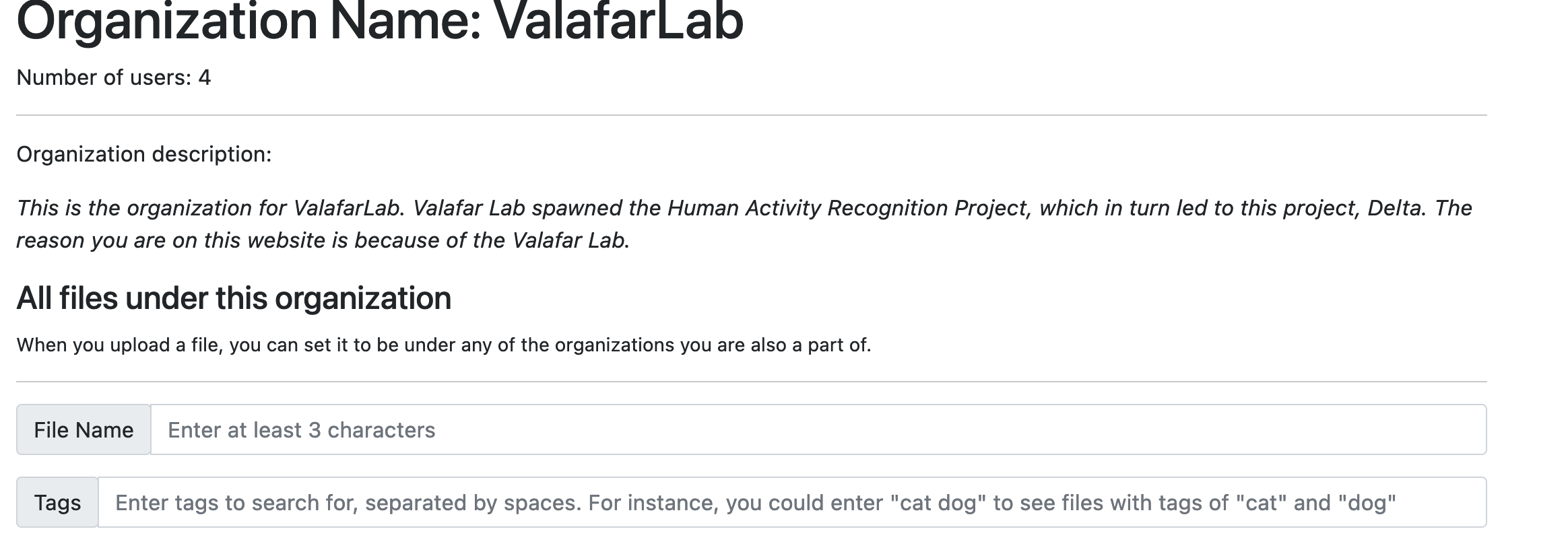
Task: Click the file upload explanation sentence
Action: coord(443,345)
